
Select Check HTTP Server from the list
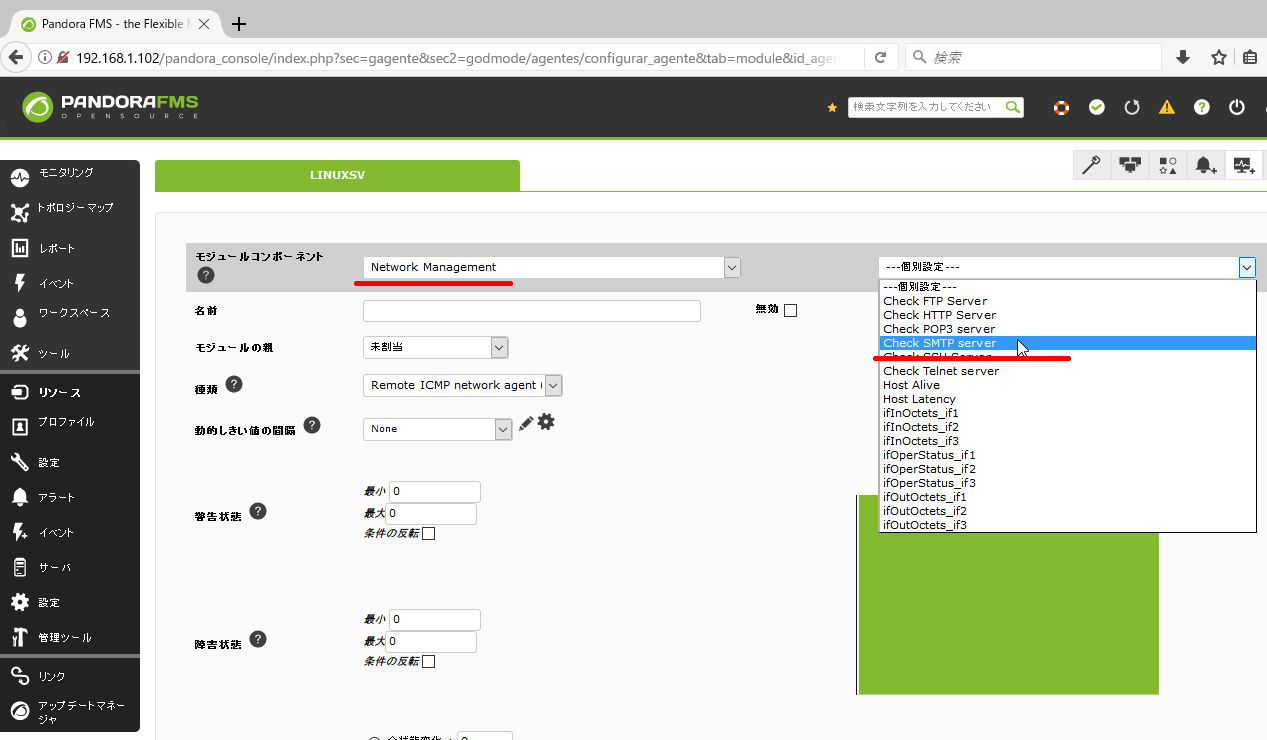pyautogui.click(x=1067, y=315)
